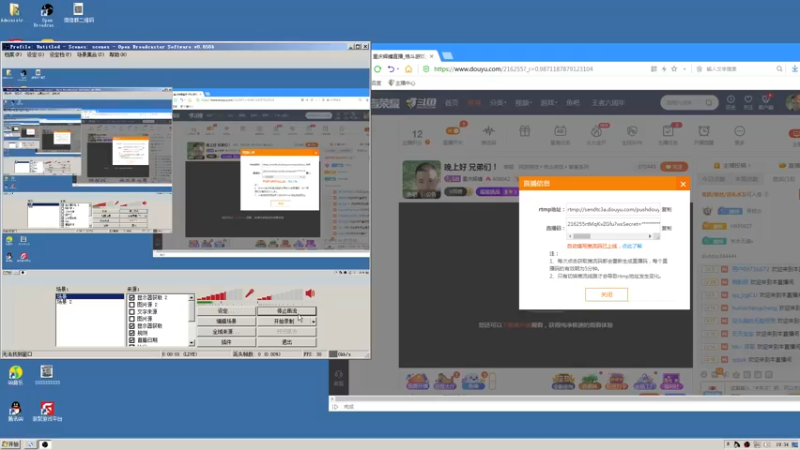Adjust the microphone volume meter in OBS
This screenshot has width=800, height=450.
219,295
